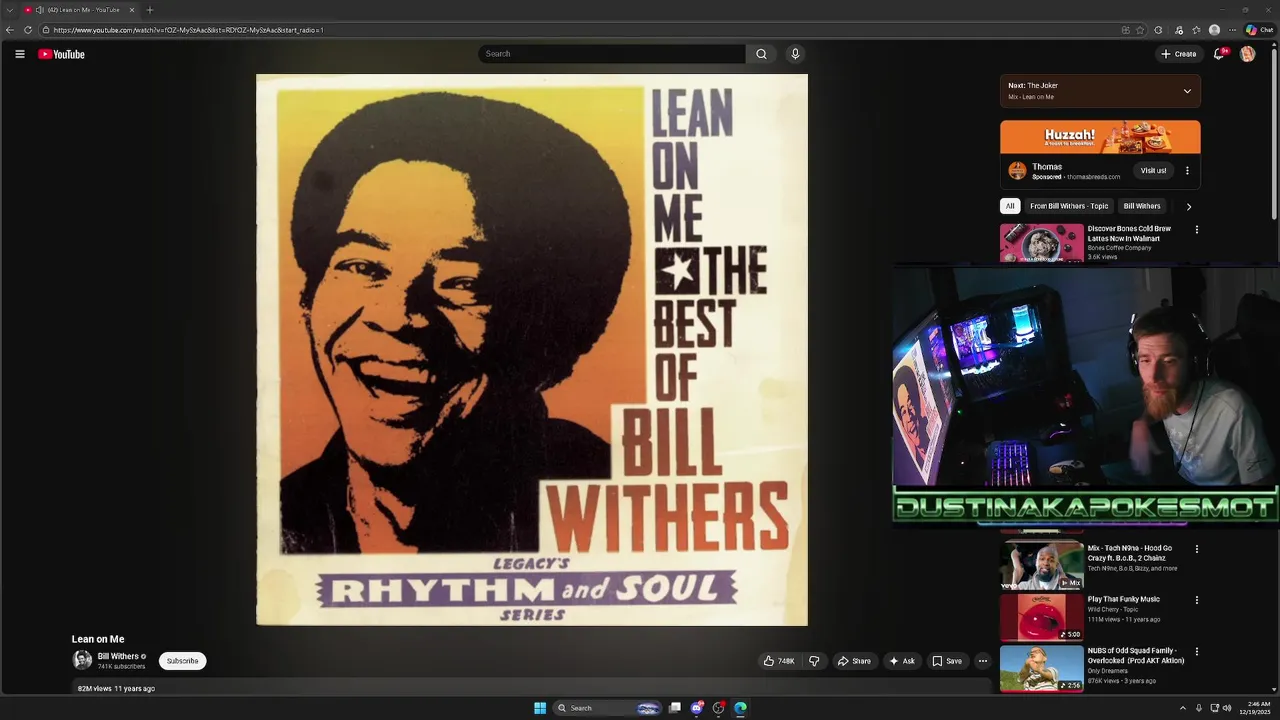1280x720 pixels.
Task: Open options menu for Thomas sponsored ad
Action: pos(1187,171)
